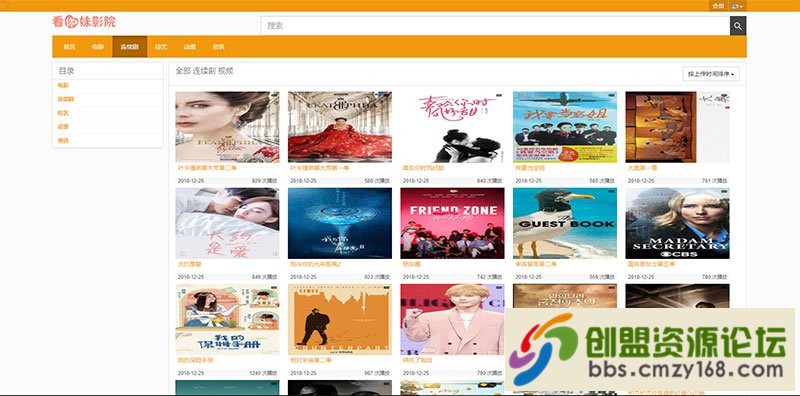Choose 资讯 in the 目录 sidebar

point(63,140)
